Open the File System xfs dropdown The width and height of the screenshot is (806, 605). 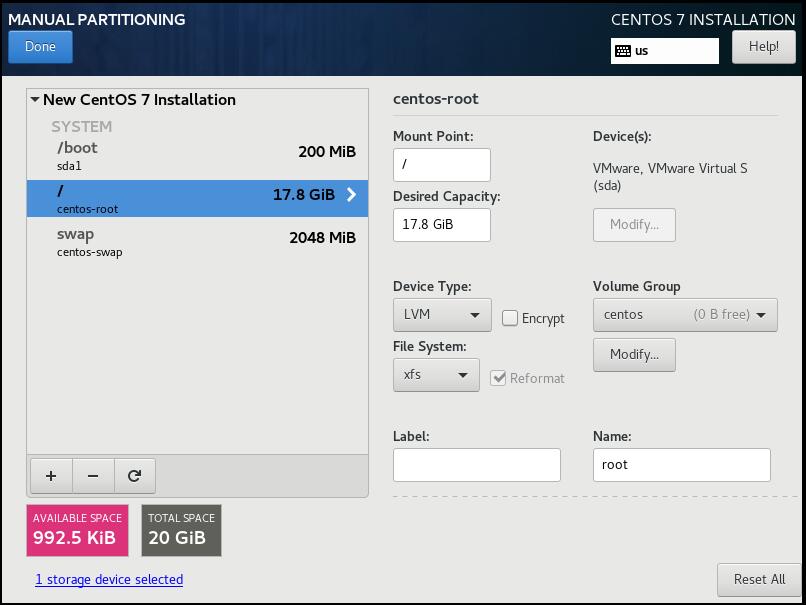436,375
